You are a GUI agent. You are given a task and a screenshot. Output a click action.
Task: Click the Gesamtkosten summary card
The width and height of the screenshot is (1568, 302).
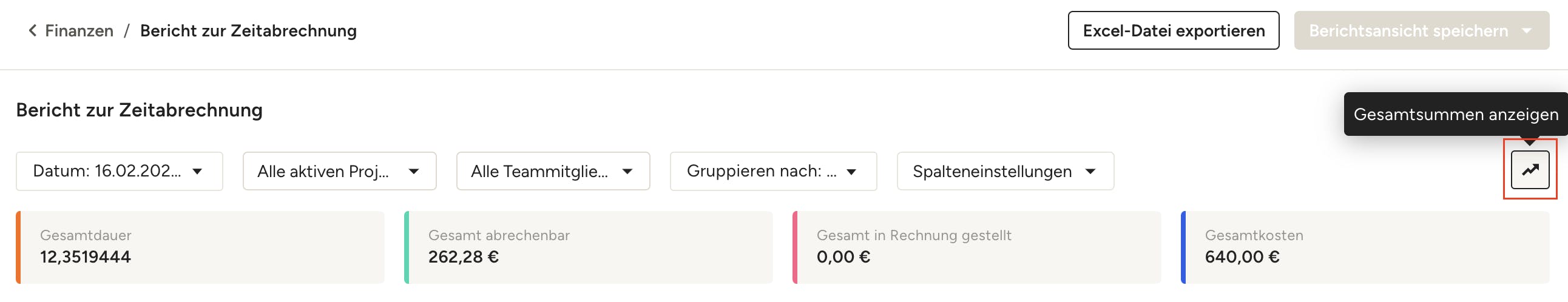1365,247
